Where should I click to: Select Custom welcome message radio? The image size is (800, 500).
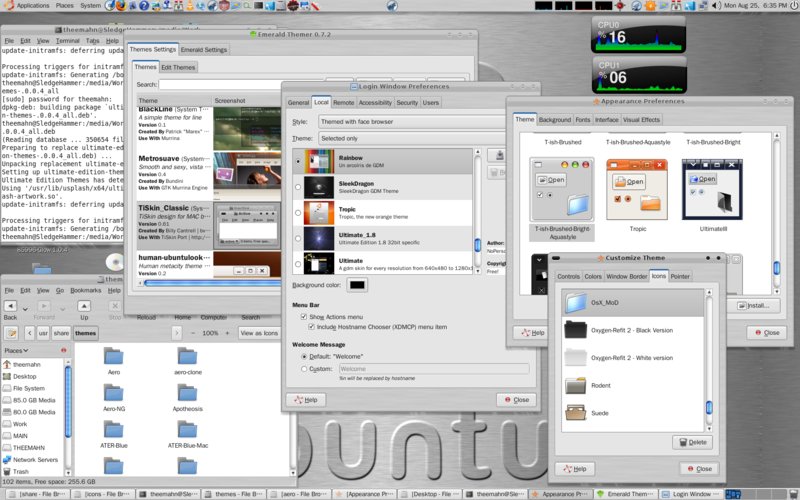[304, 369]
